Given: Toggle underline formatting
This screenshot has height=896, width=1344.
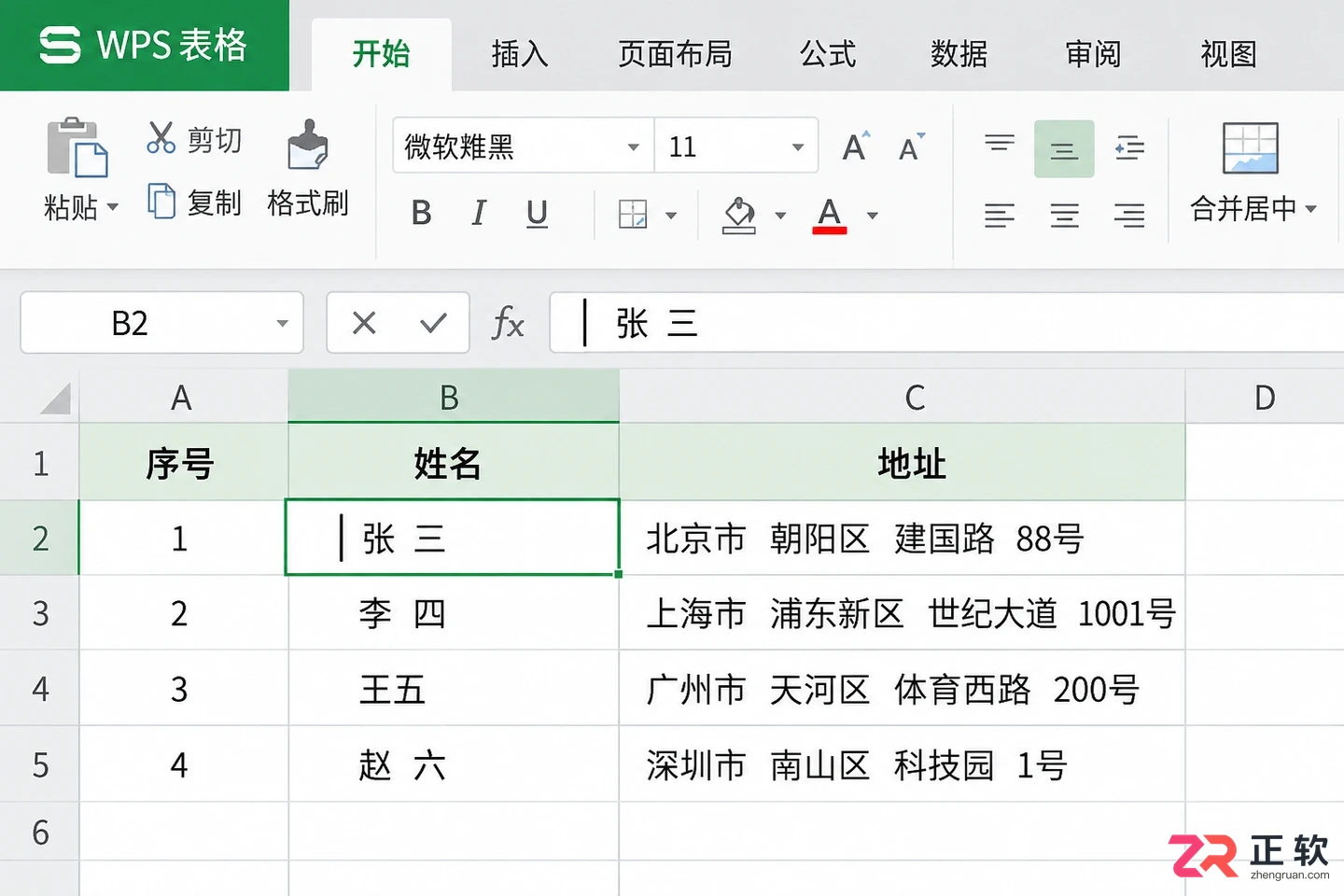Looking at the screenshot, I should coord(537,214).
